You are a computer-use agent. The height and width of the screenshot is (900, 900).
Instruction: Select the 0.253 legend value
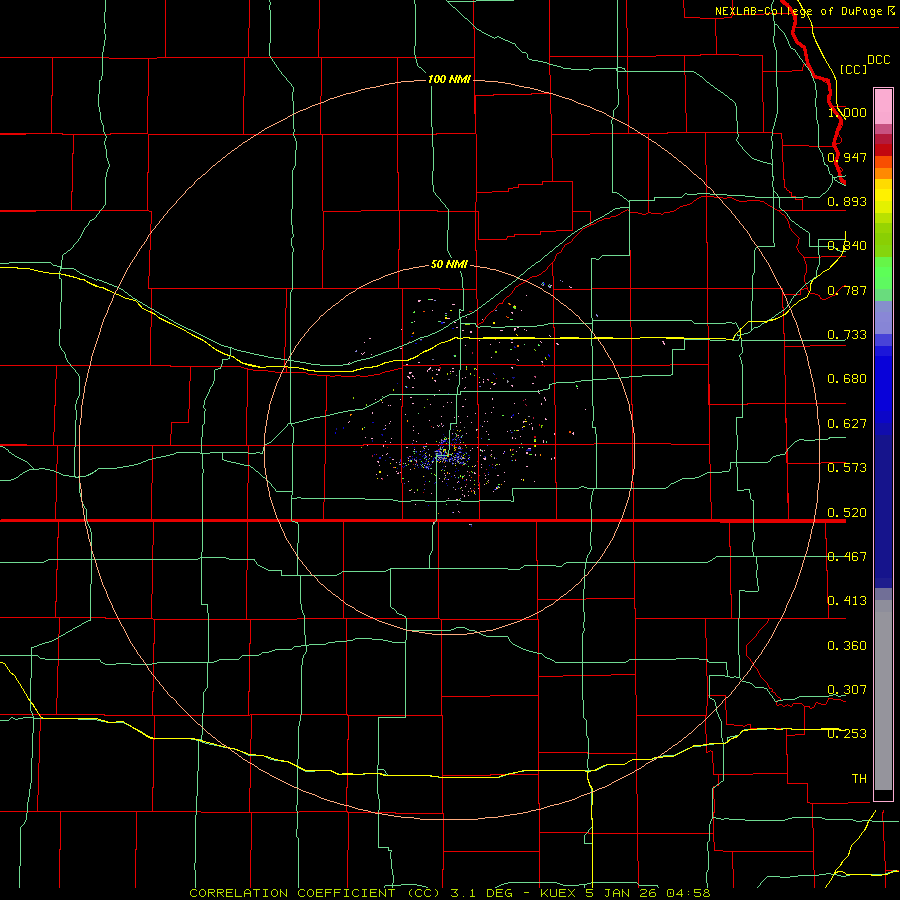point(847,734)
